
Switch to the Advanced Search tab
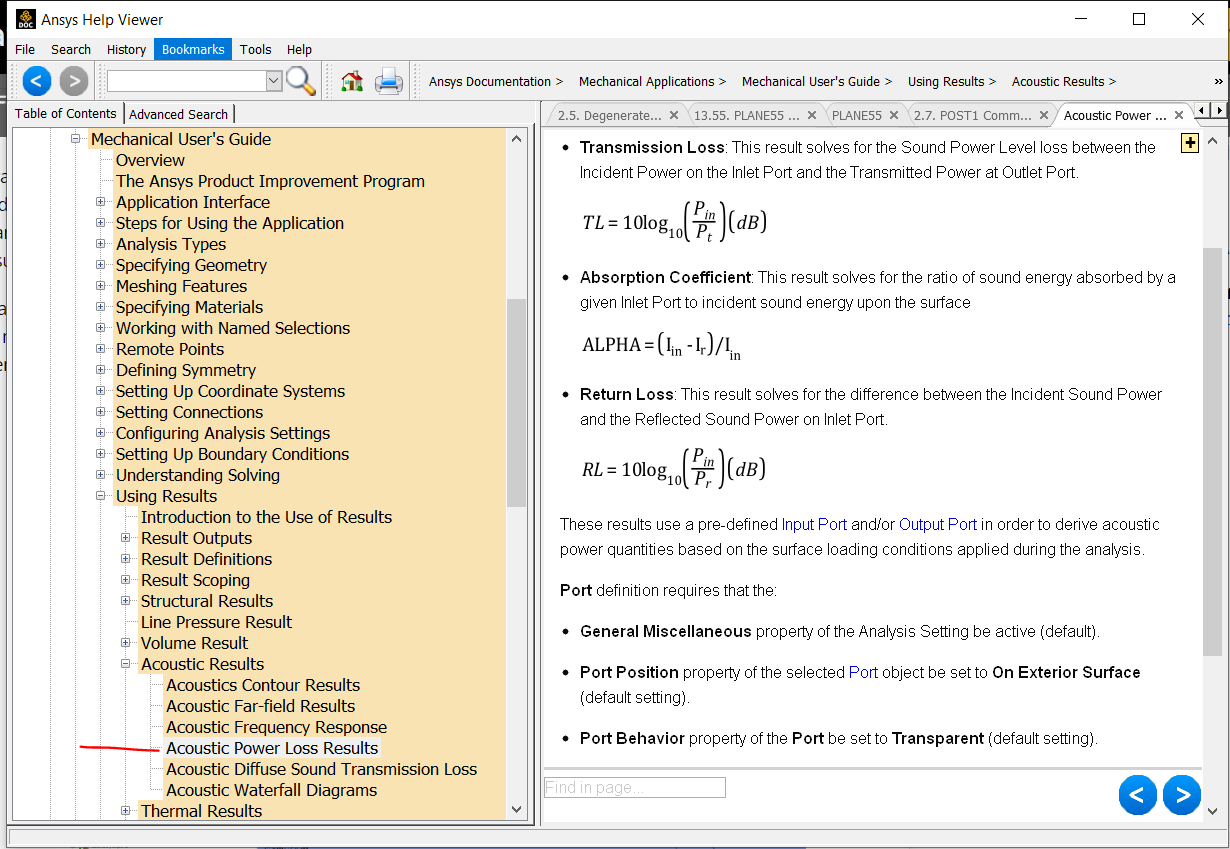(x=179, y=114)
